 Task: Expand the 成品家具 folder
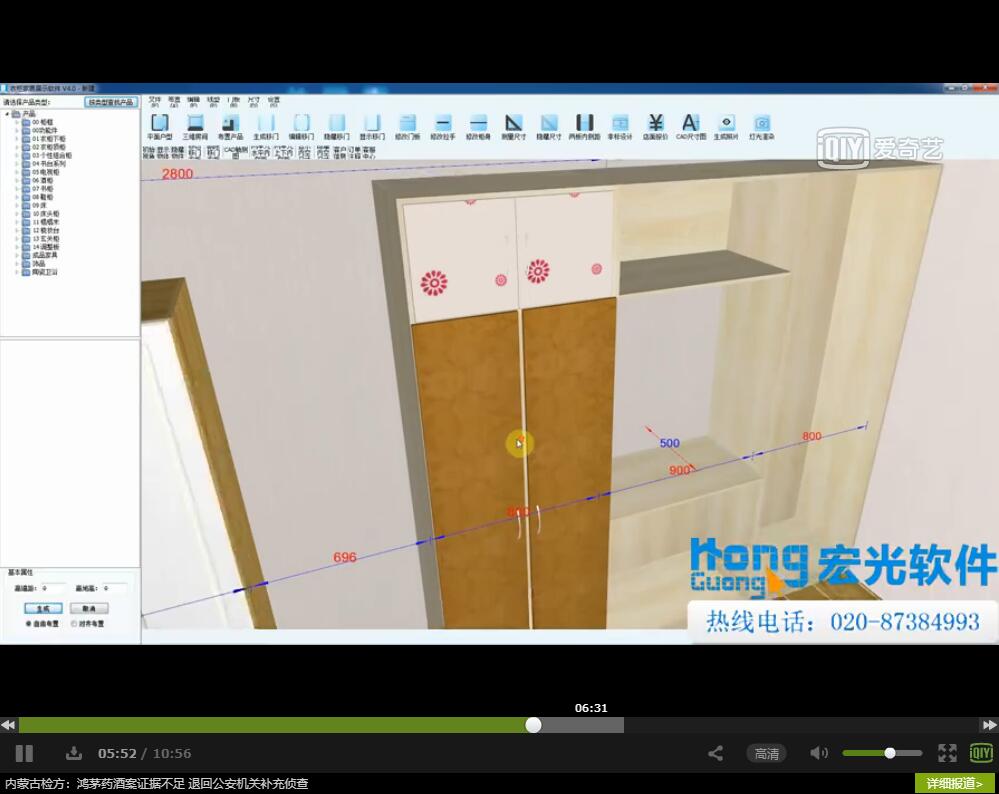17,256
